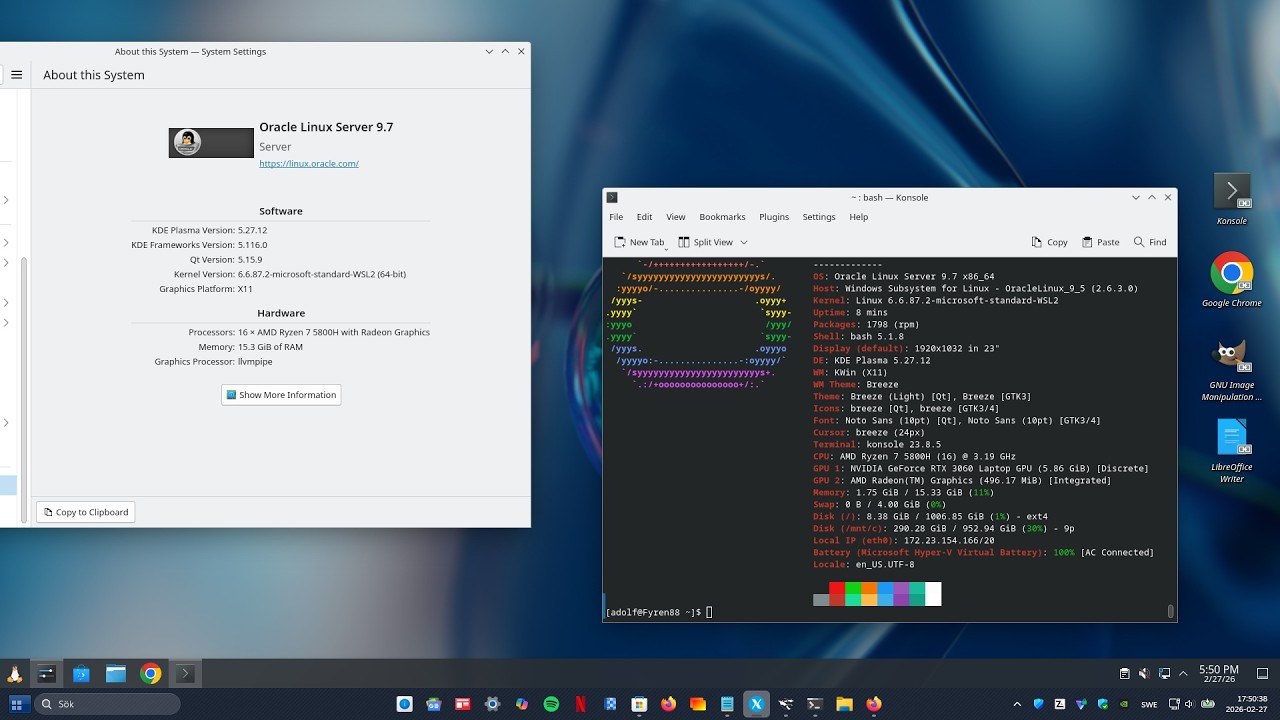Open Netflix from the Windows taskbar
This screenshot has height=720, width=1280.
coord(581,704)
